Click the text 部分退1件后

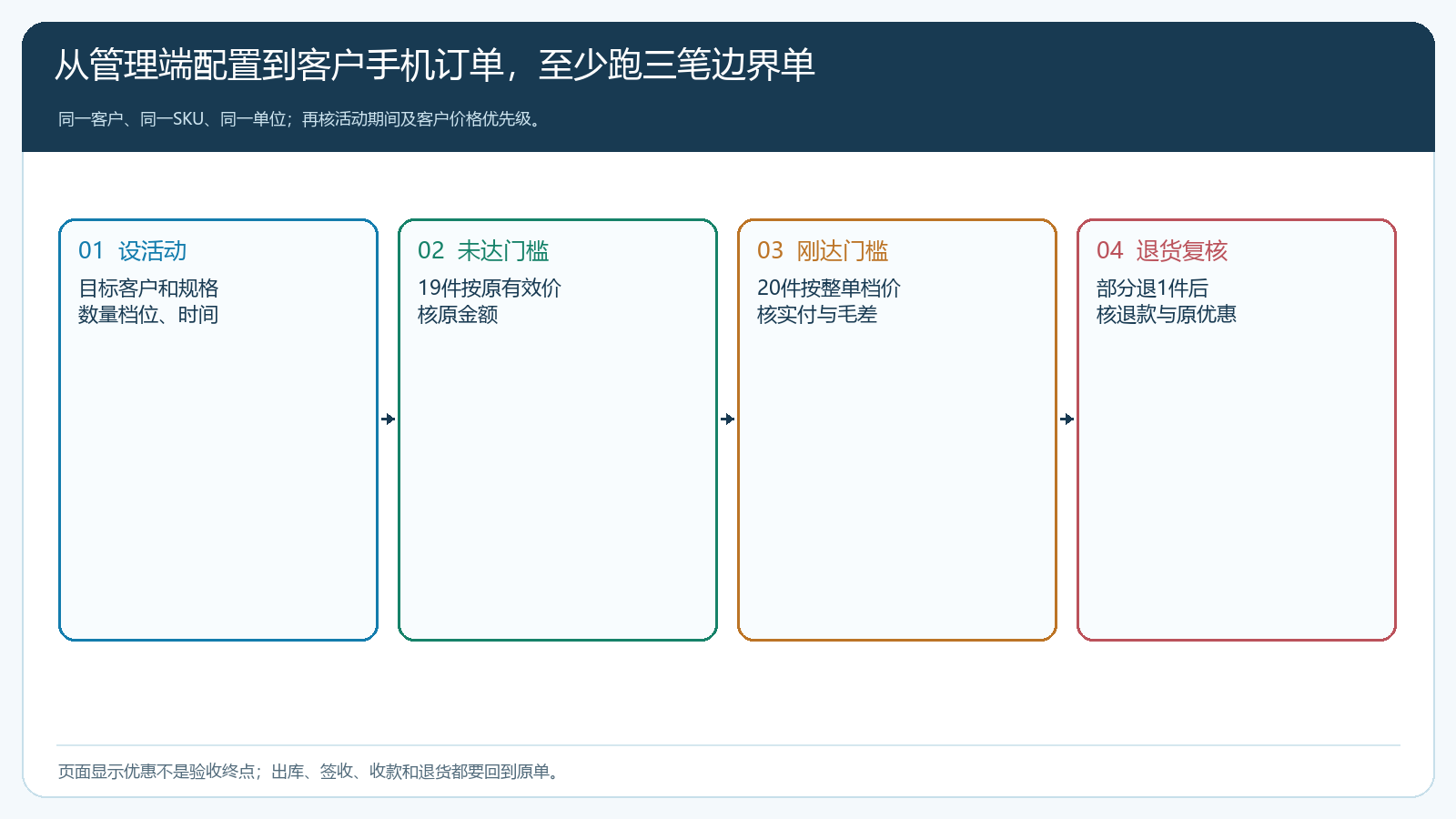point(1153,288)
